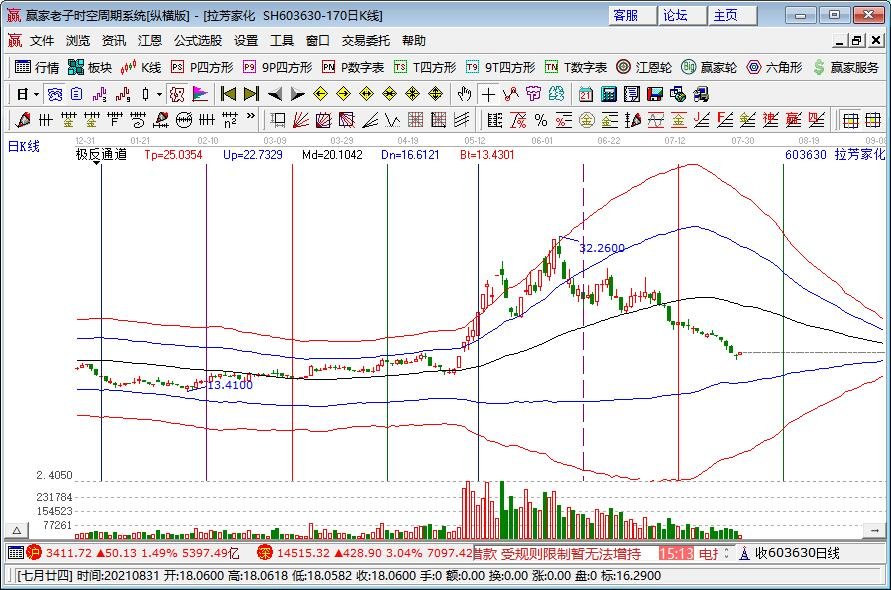
Task: Click the up arrow left of volume panel
Action: click(x=16, y=529)
